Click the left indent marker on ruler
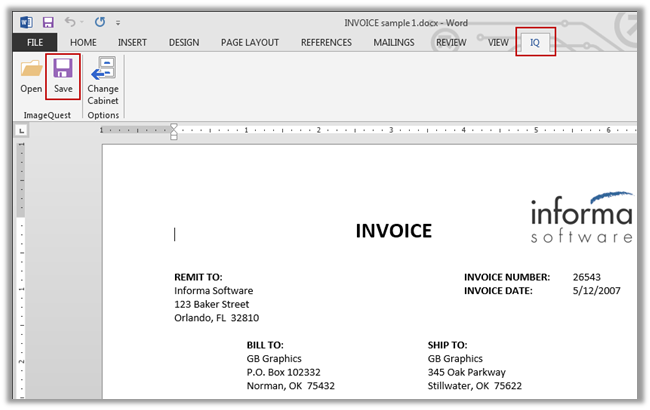 coord(174,136)
